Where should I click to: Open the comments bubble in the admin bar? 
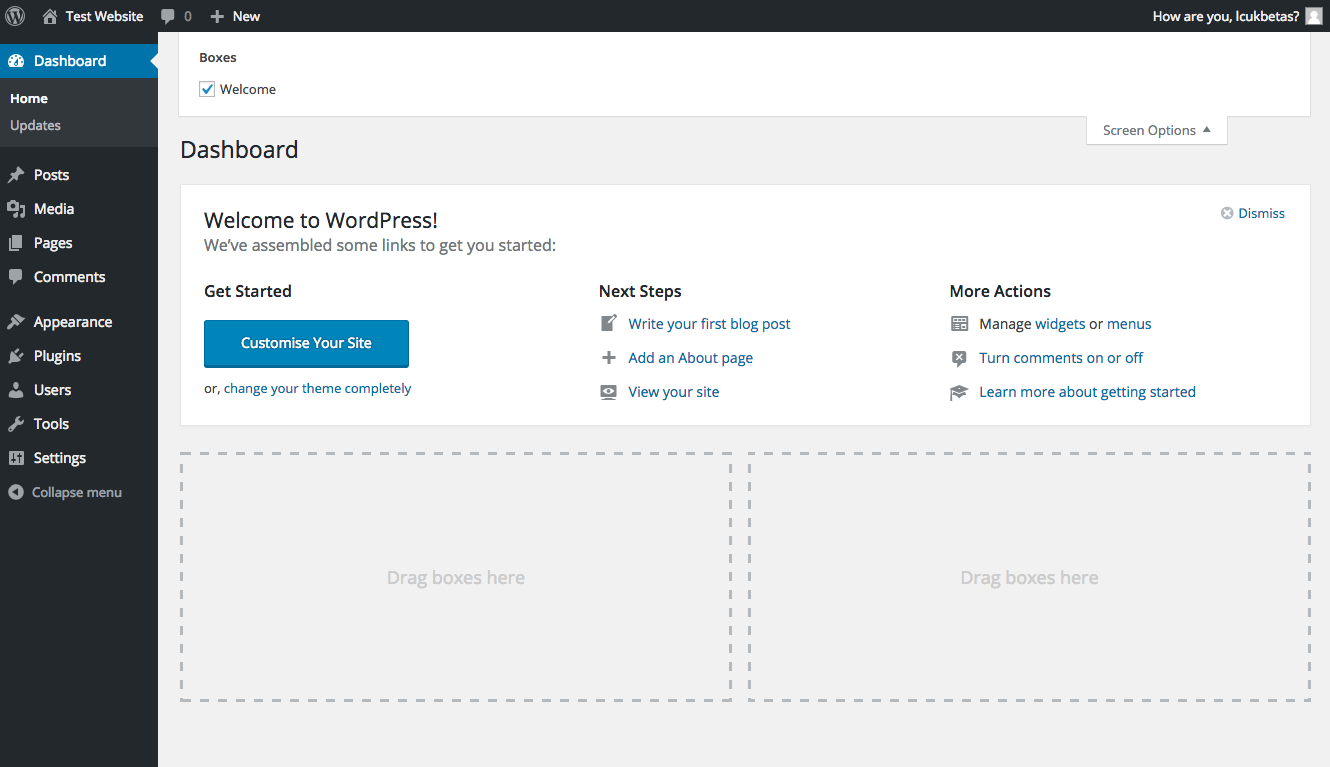(168, 15)
